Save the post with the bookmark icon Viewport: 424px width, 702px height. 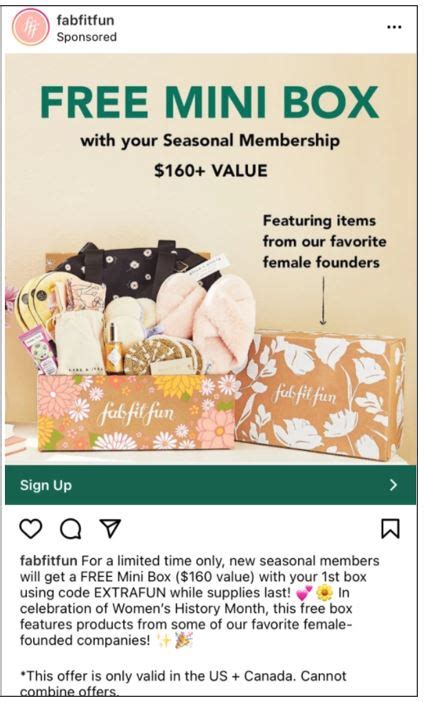(390, 529)
